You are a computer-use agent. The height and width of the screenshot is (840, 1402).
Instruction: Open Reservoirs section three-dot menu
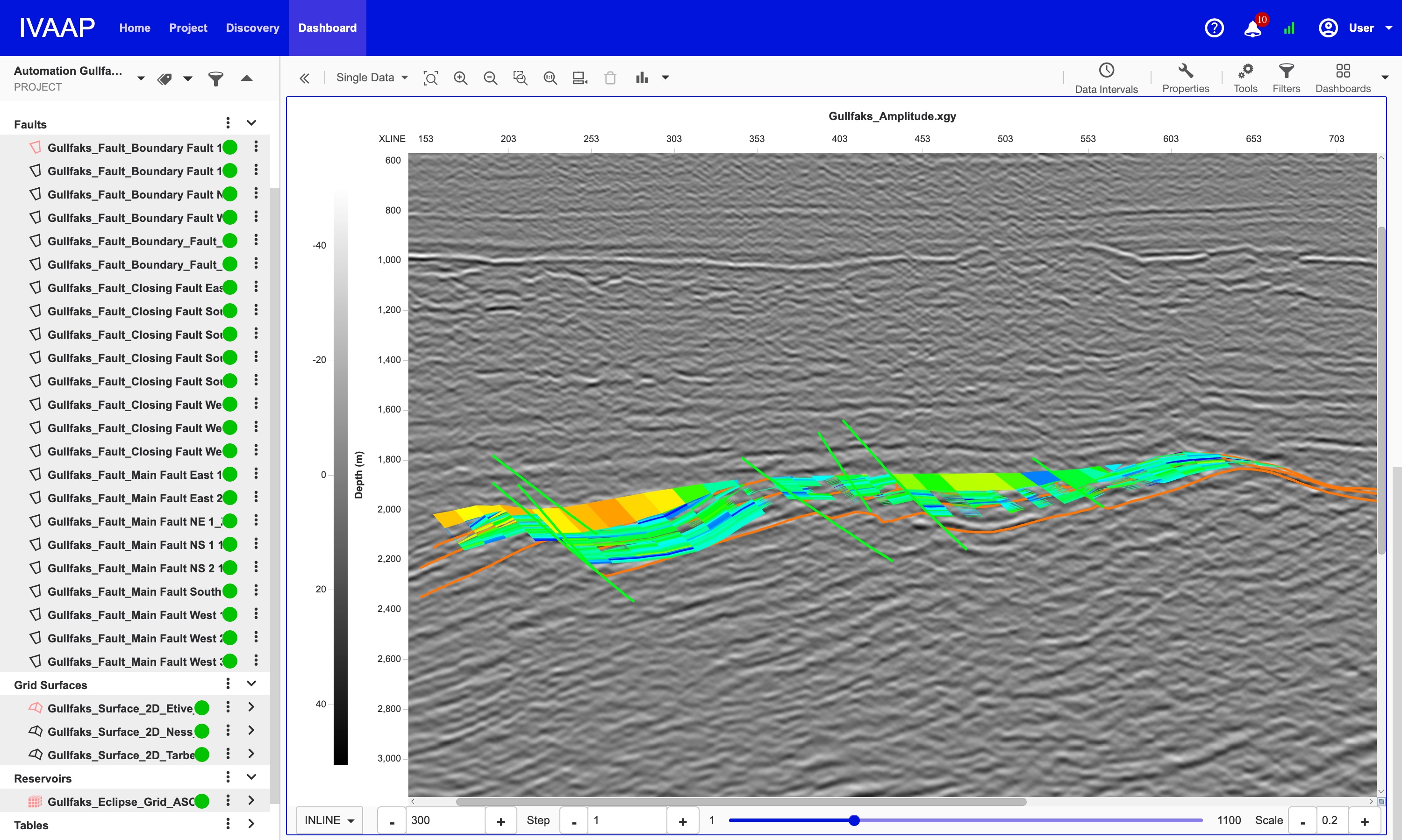[228, 777]
